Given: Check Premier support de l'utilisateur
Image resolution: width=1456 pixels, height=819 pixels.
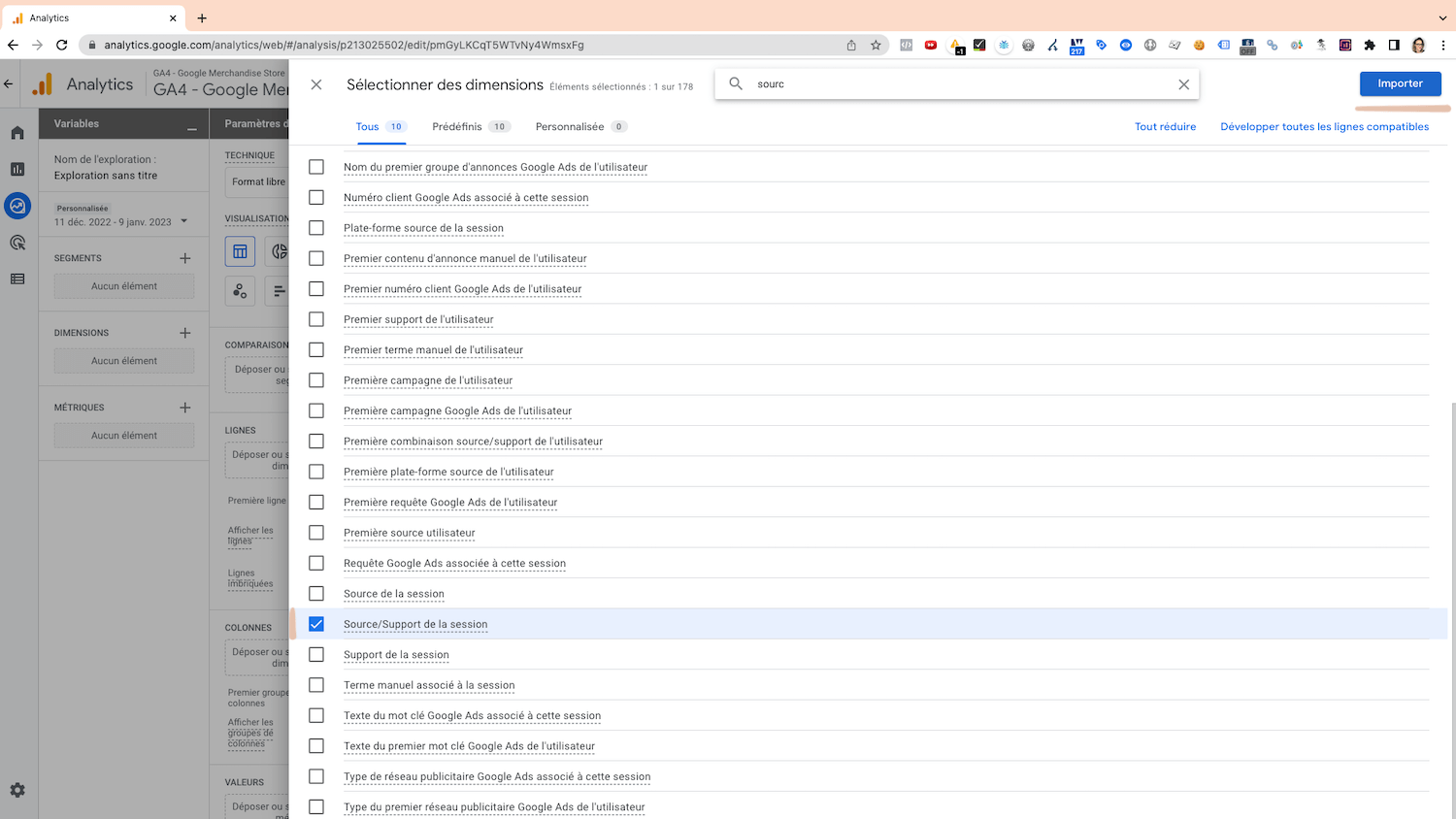Looking at the screenshot, I should pos(315,319).
